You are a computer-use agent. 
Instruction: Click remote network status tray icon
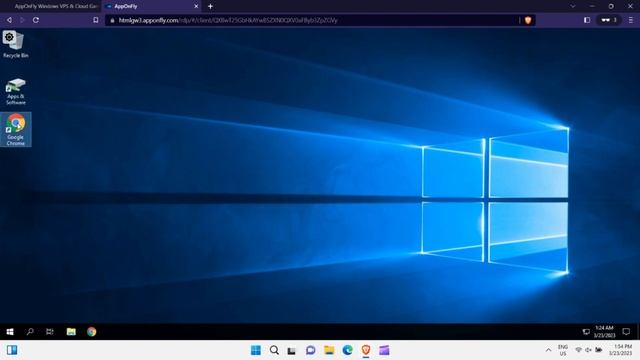586,331
